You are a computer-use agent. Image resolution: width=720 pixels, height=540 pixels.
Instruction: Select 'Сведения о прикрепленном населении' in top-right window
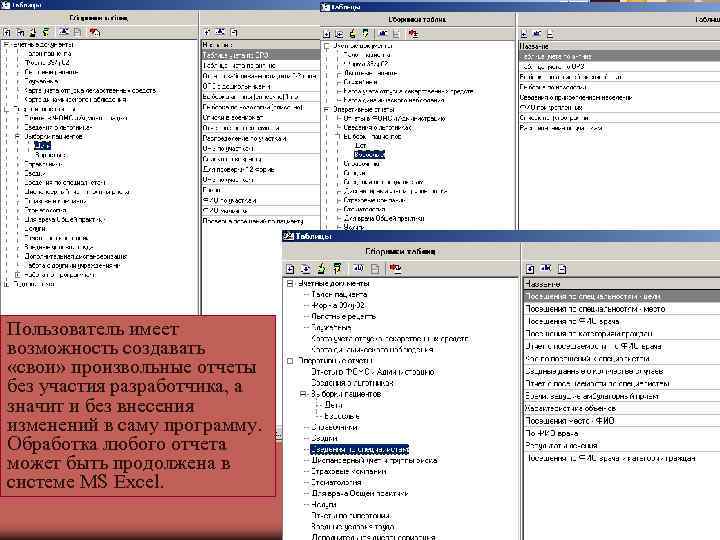[x=619, y=97]
